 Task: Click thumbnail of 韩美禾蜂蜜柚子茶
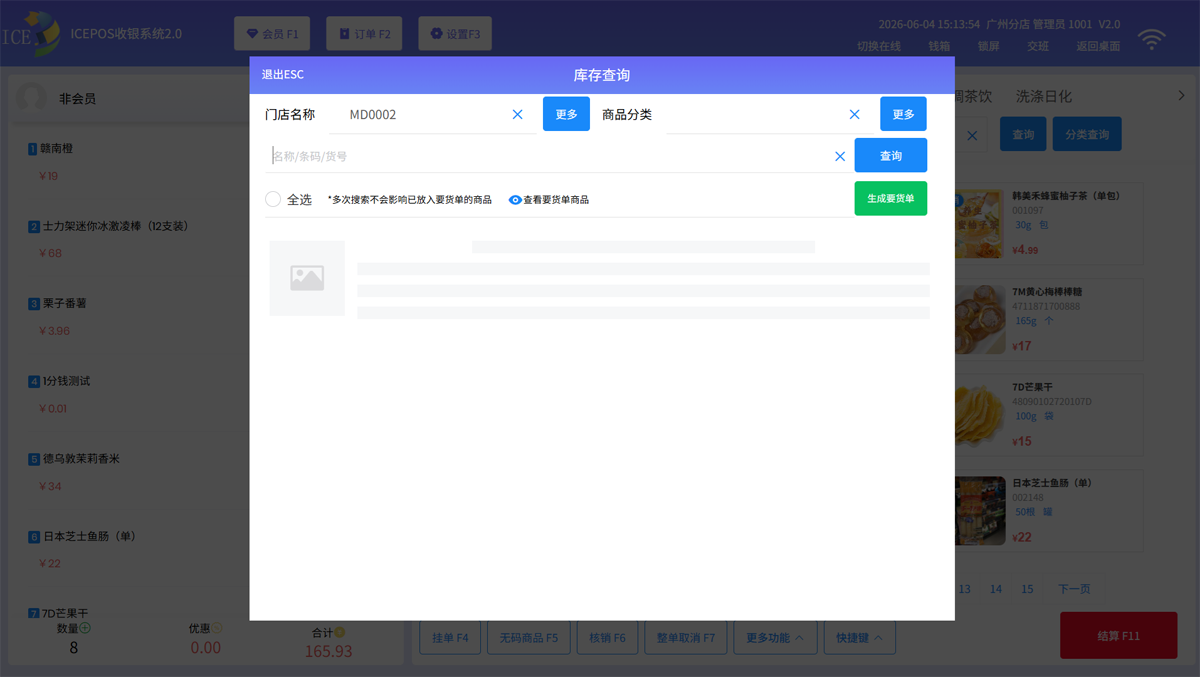click(979, 224)
